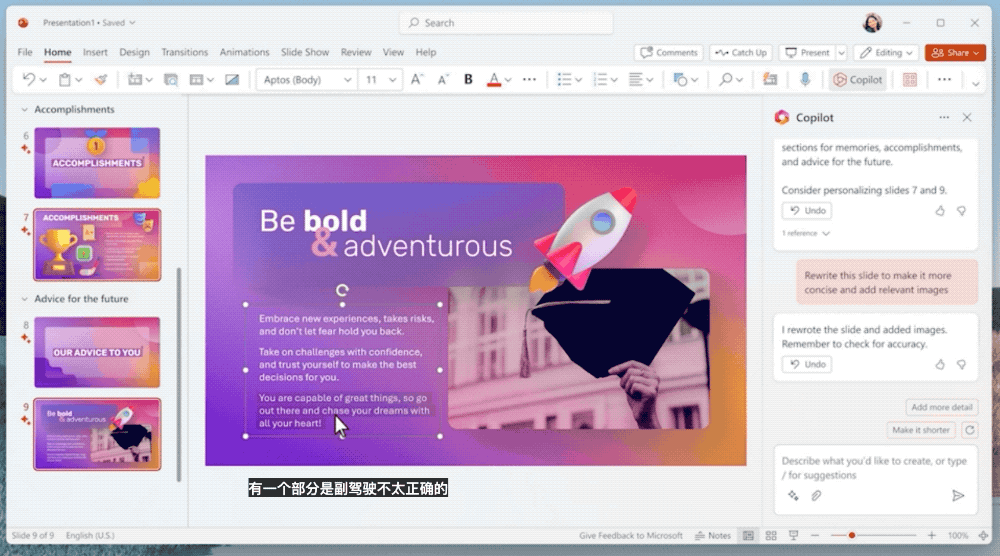Toggle the Notes pane in status bar
This screenshot has height=556, width=1000.
coord(714,536)
